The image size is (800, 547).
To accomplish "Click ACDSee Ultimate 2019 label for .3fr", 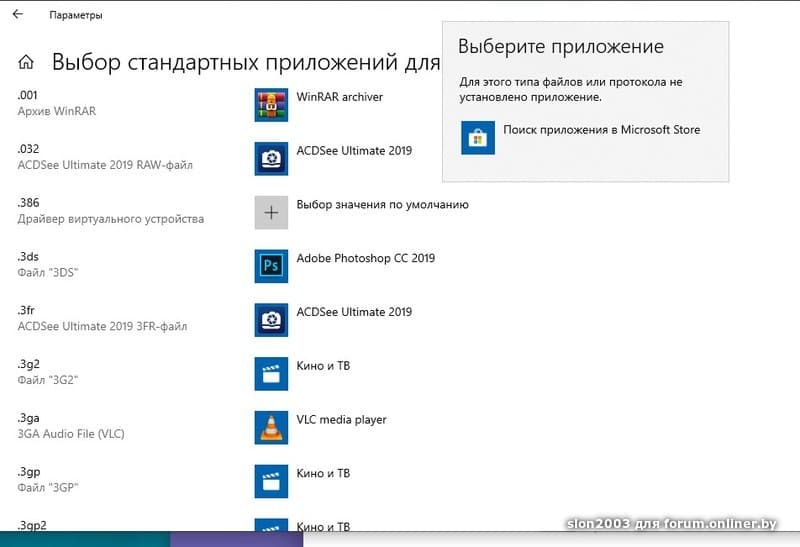I will 354,312.
